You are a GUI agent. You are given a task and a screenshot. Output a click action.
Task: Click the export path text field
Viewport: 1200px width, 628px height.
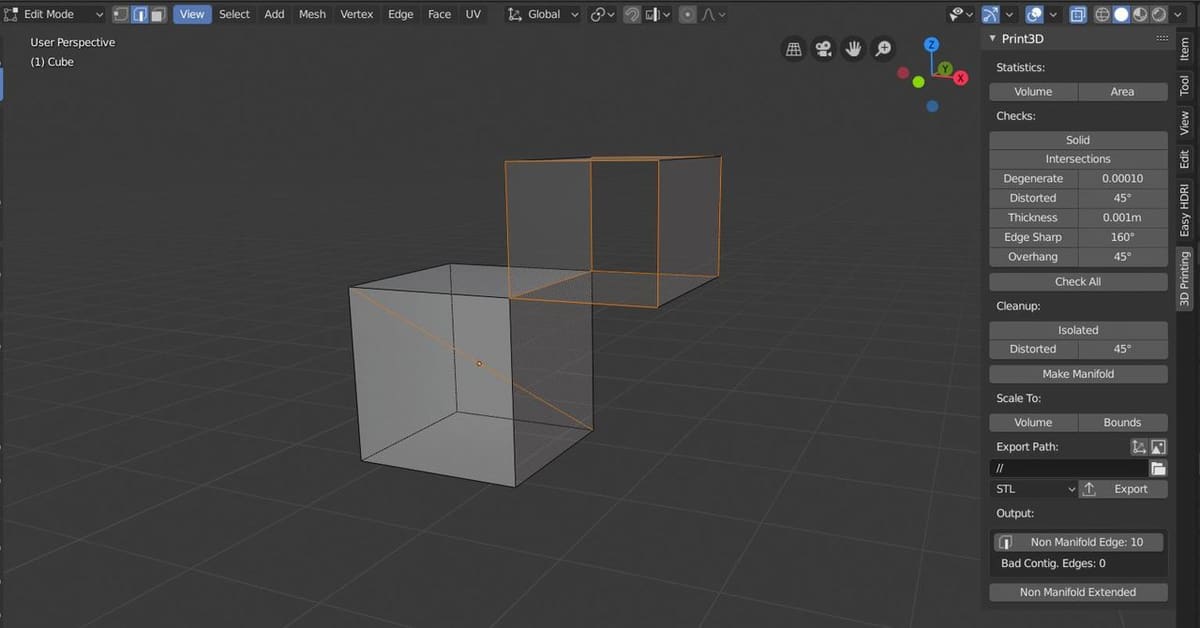(x=1069, y=468)
